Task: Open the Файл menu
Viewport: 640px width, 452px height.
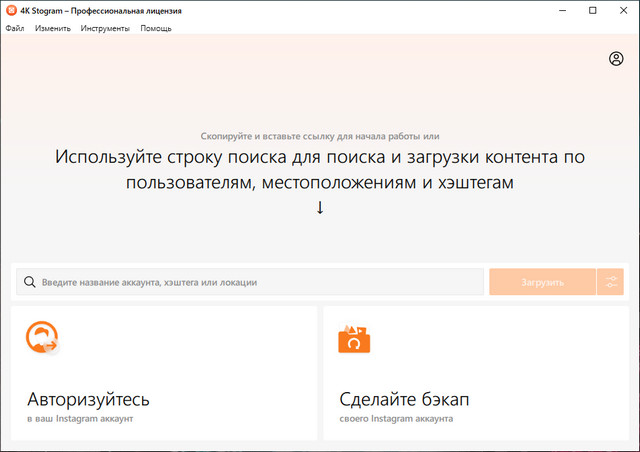Action: [x=14, y=28]
